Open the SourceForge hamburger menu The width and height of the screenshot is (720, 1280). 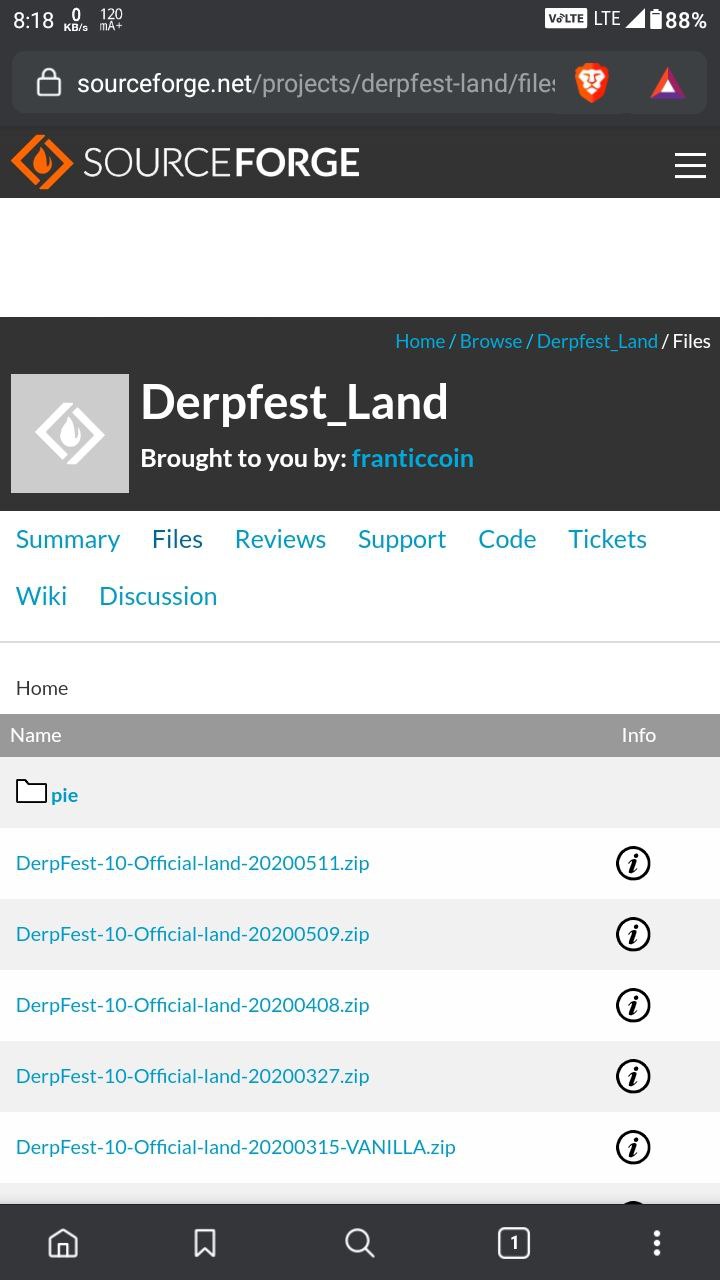point(690,165)
